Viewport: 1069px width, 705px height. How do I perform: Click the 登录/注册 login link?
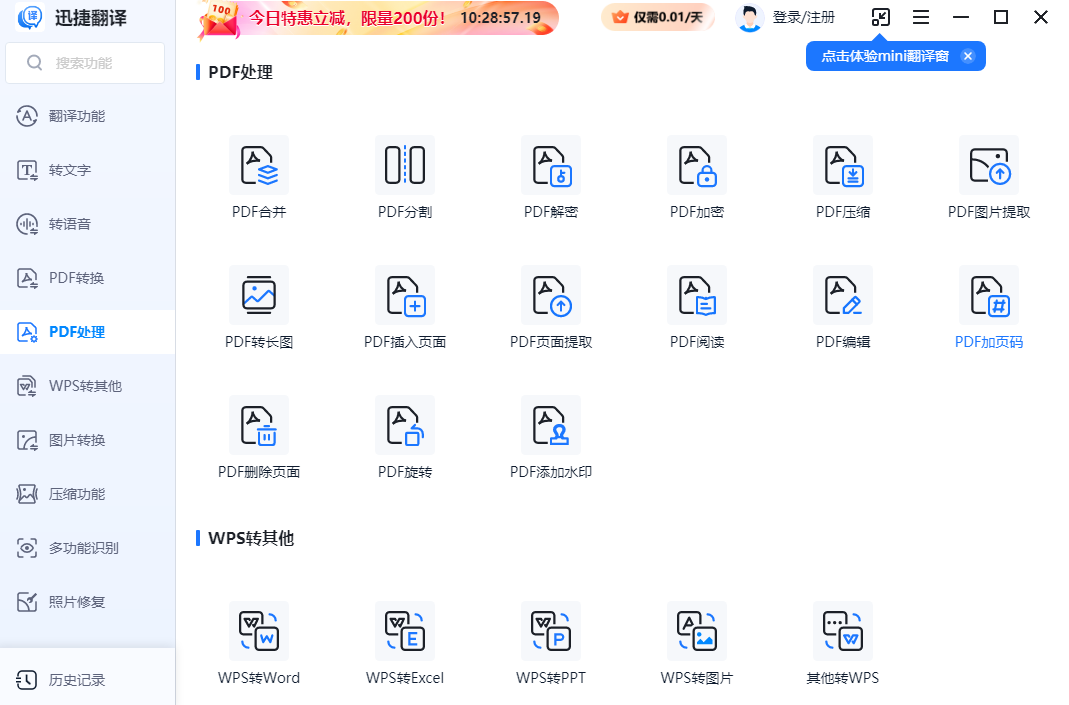click(803, 17)
